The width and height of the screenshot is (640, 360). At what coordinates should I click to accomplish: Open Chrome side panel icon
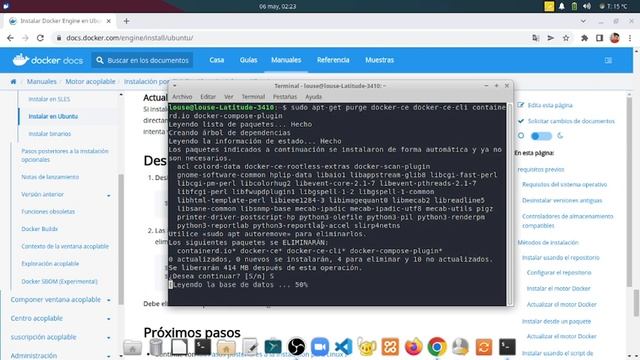599,38
